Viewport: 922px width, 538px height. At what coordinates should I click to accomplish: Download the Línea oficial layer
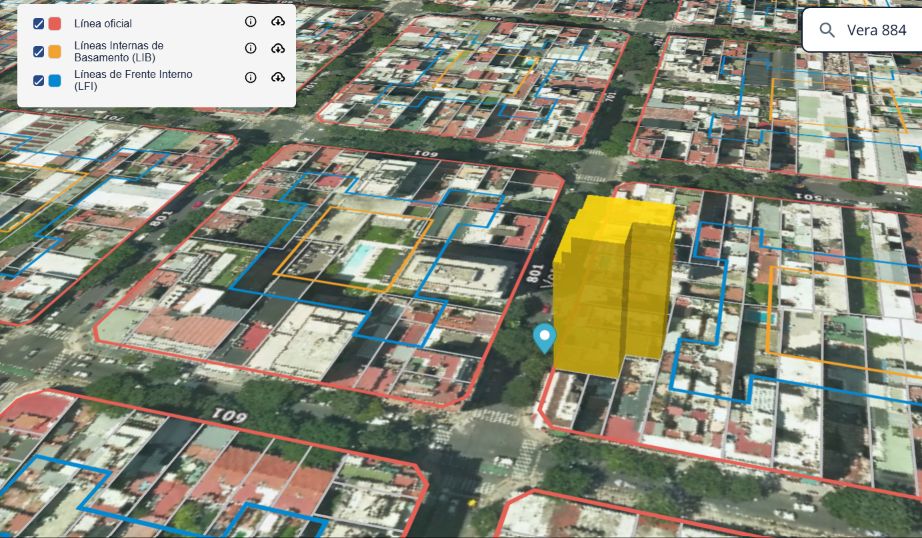[278, 22]
